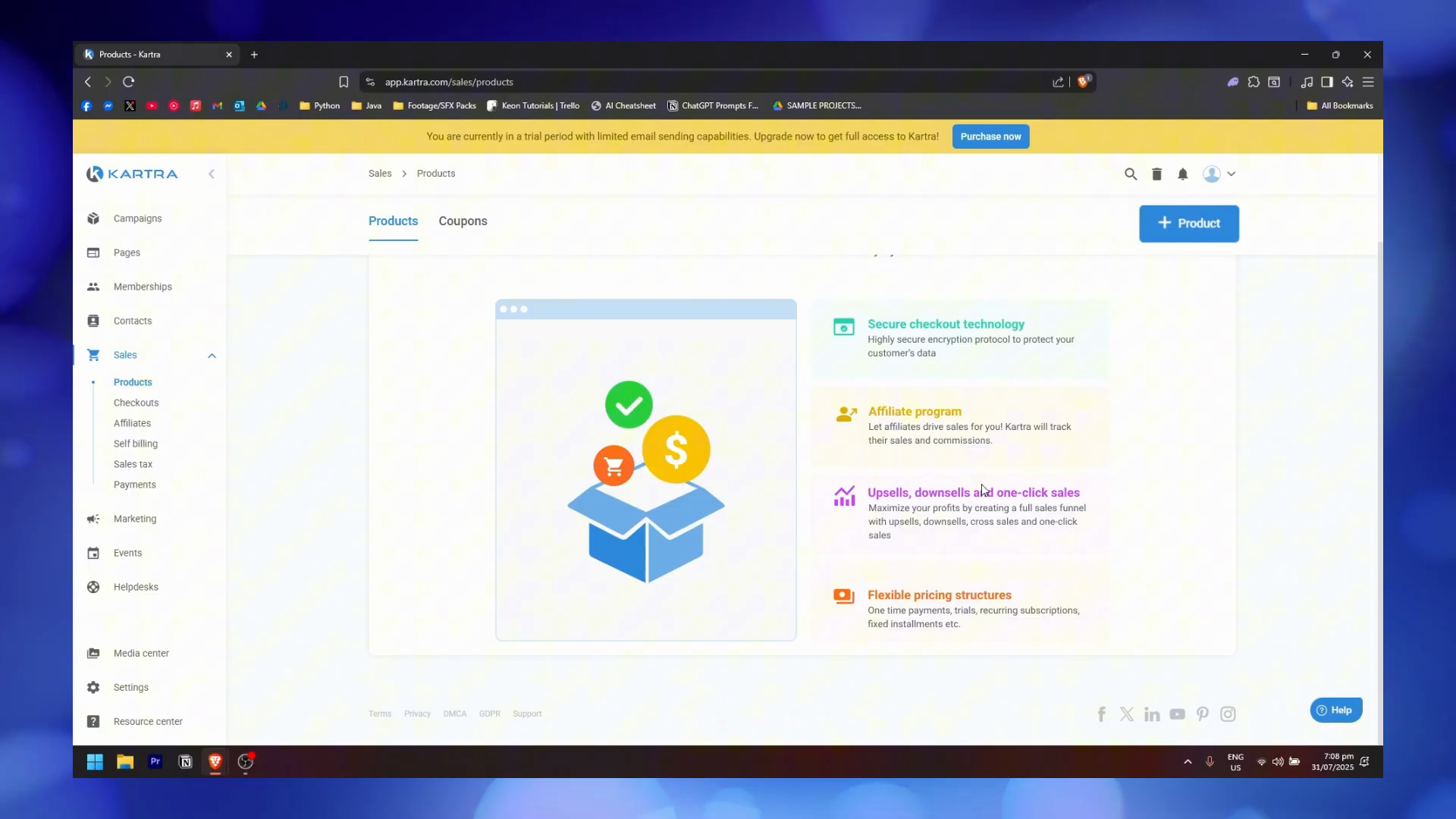Open Kartra's X footer icon
1456x819 pixels.
tap(1127, 714)
